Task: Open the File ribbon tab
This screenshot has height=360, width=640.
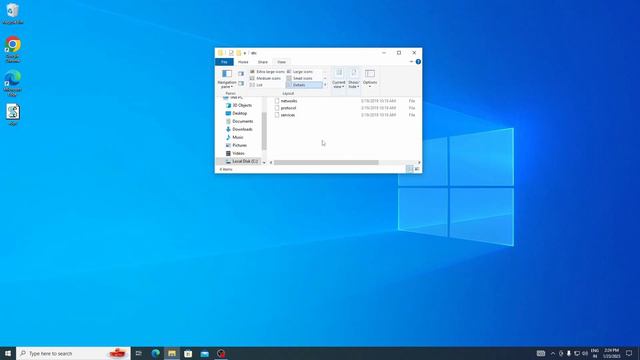Action: coord(224,62)
